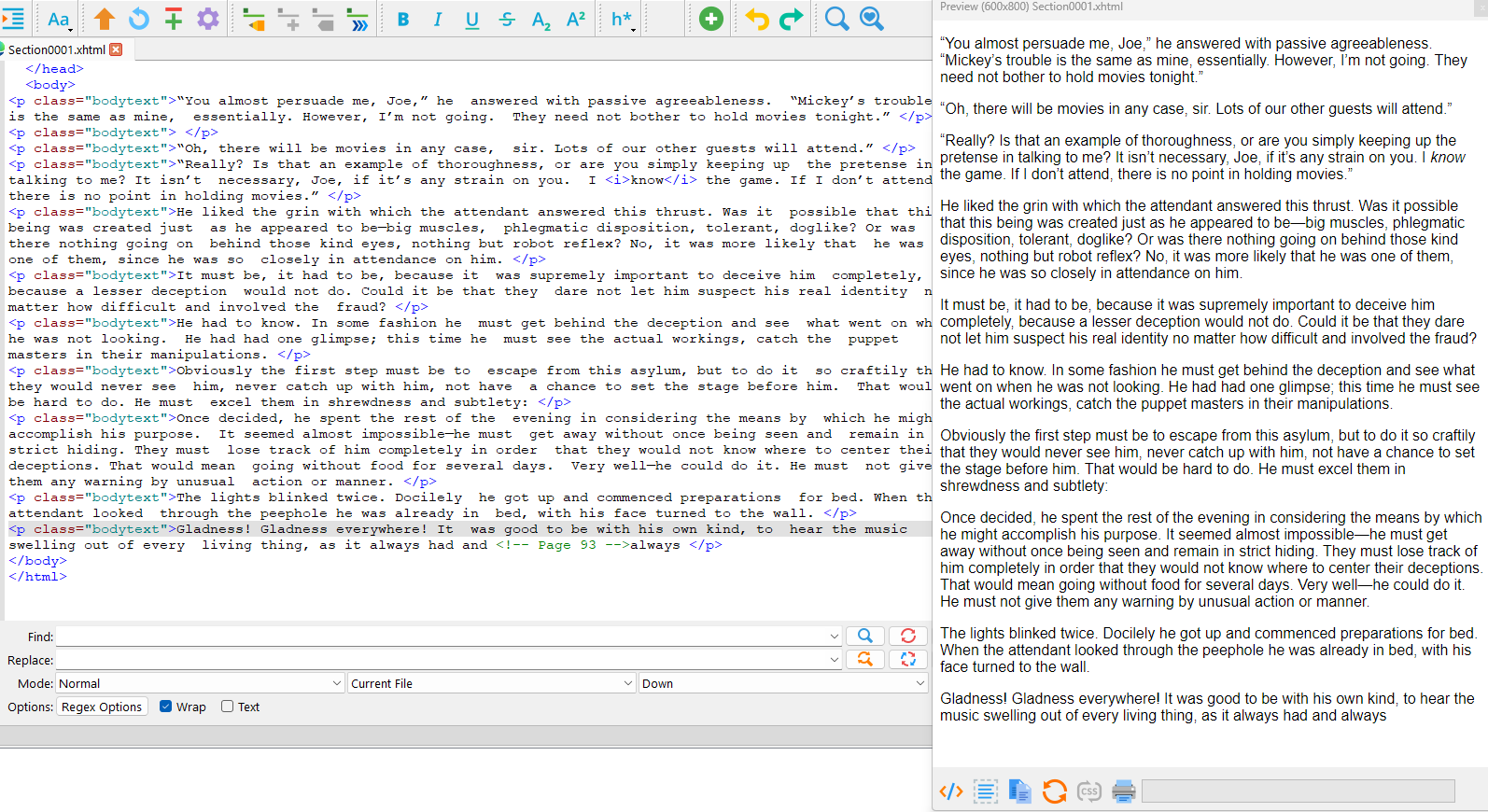Open the h* heading style dropdown
The width and height of the screenshot is (1488, 812).
623,19
